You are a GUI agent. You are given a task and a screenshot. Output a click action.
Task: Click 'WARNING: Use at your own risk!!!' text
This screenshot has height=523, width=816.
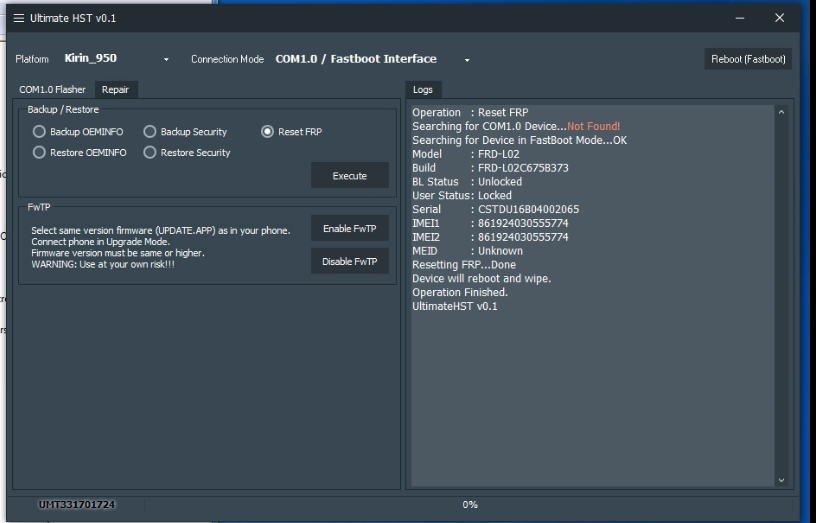(103, 264)
